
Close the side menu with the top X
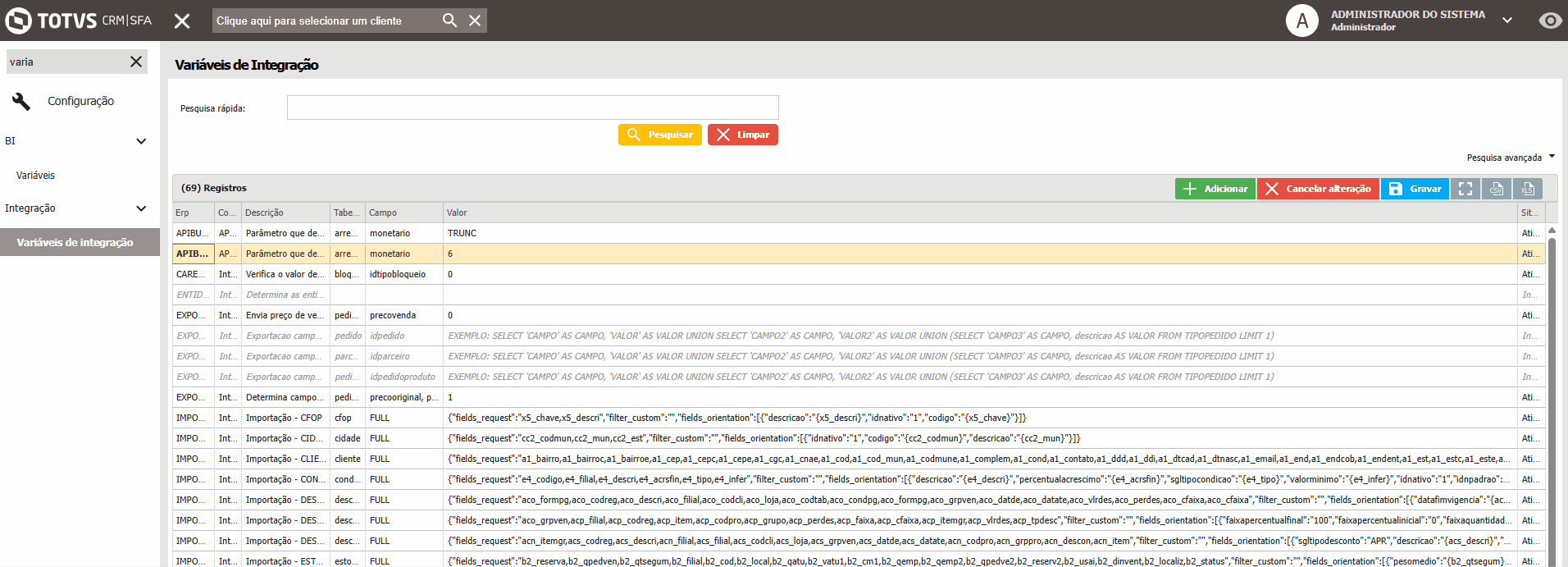[x=182, y=21]
